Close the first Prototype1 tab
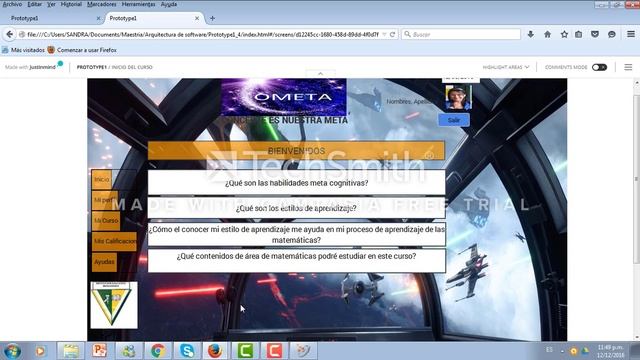This screenshot has height=360, width=640. (x=98, y=18)
